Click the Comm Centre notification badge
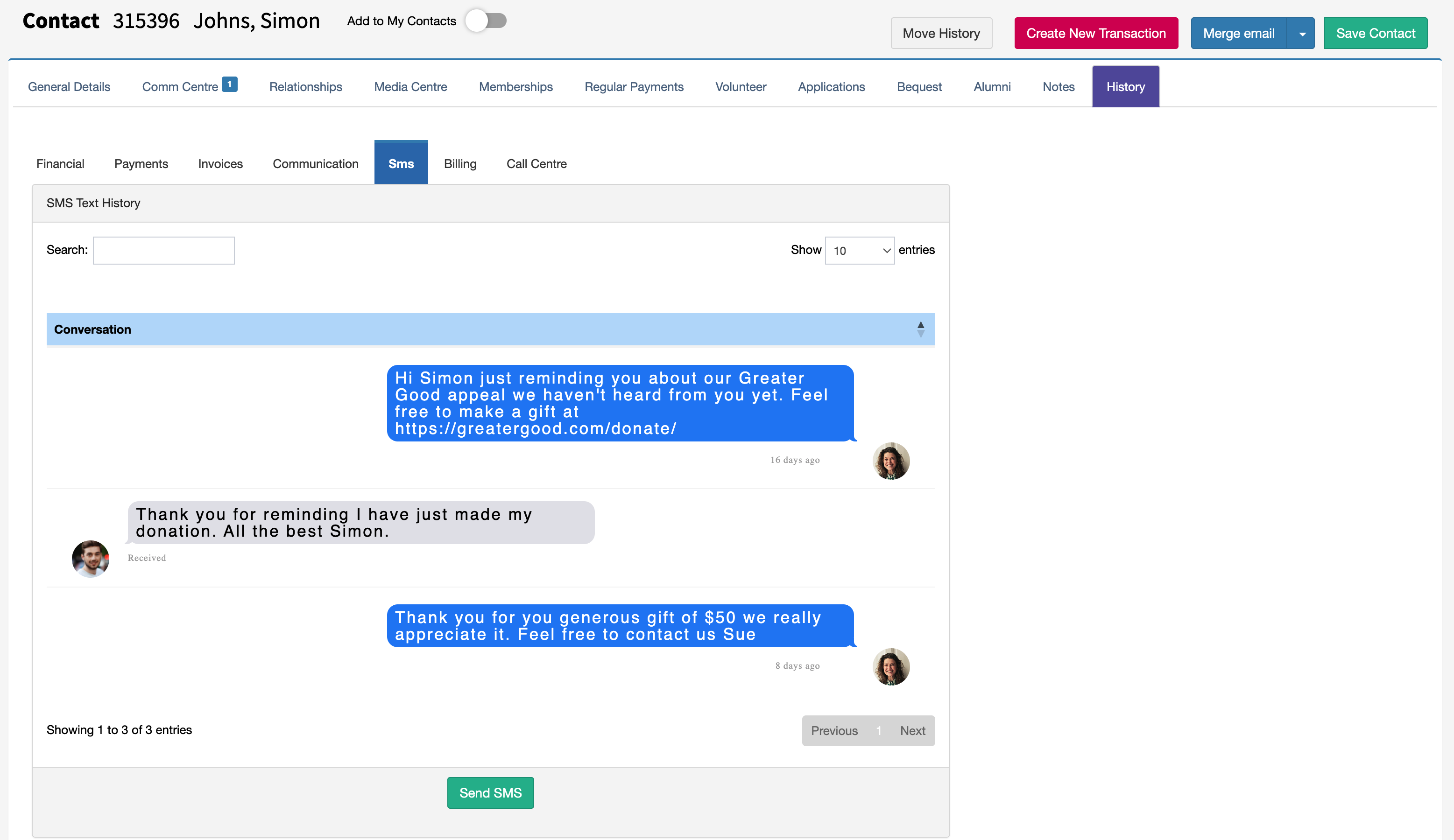The width and height of the screenshot is (1454, 840). (230, 84)
